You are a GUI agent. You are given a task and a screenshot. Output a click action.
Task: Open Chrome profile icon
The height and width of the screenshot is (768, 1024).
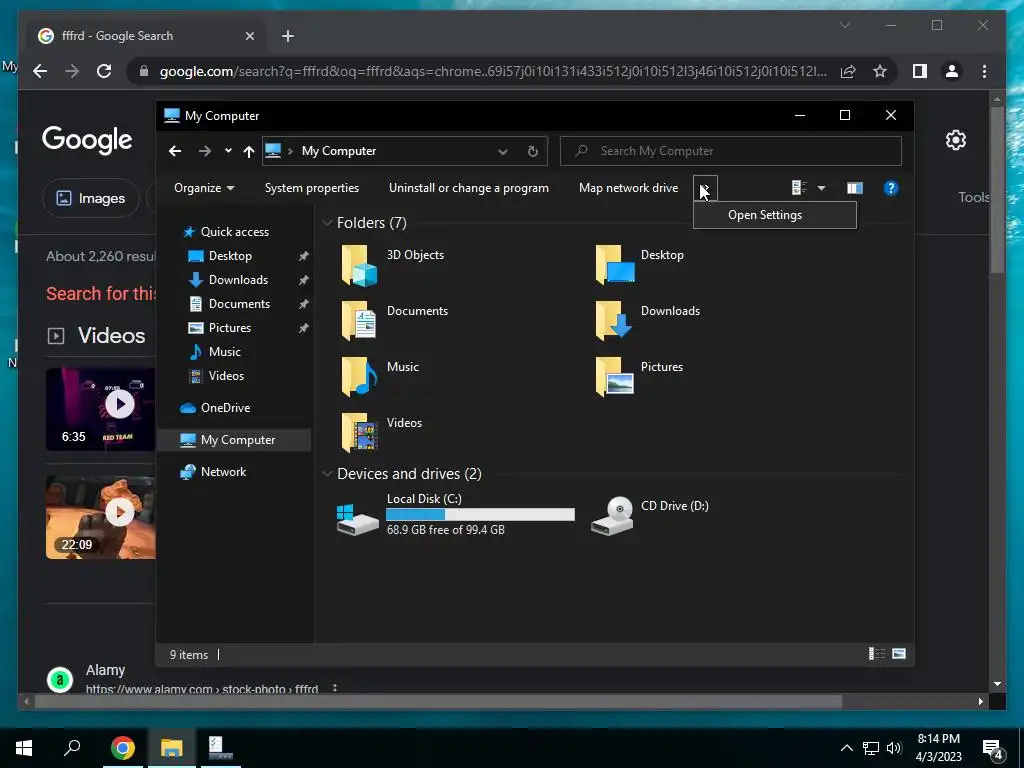[952, 71]
